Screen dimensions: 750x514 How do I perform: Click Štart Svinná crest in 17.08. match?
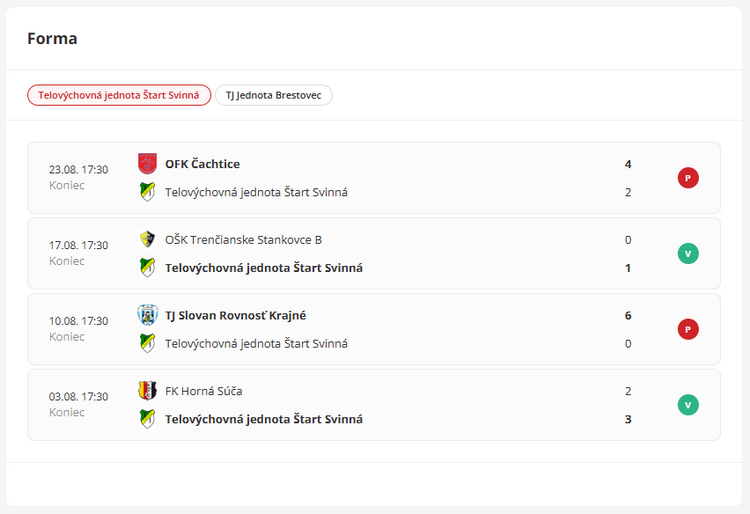(x=147, y=268)
